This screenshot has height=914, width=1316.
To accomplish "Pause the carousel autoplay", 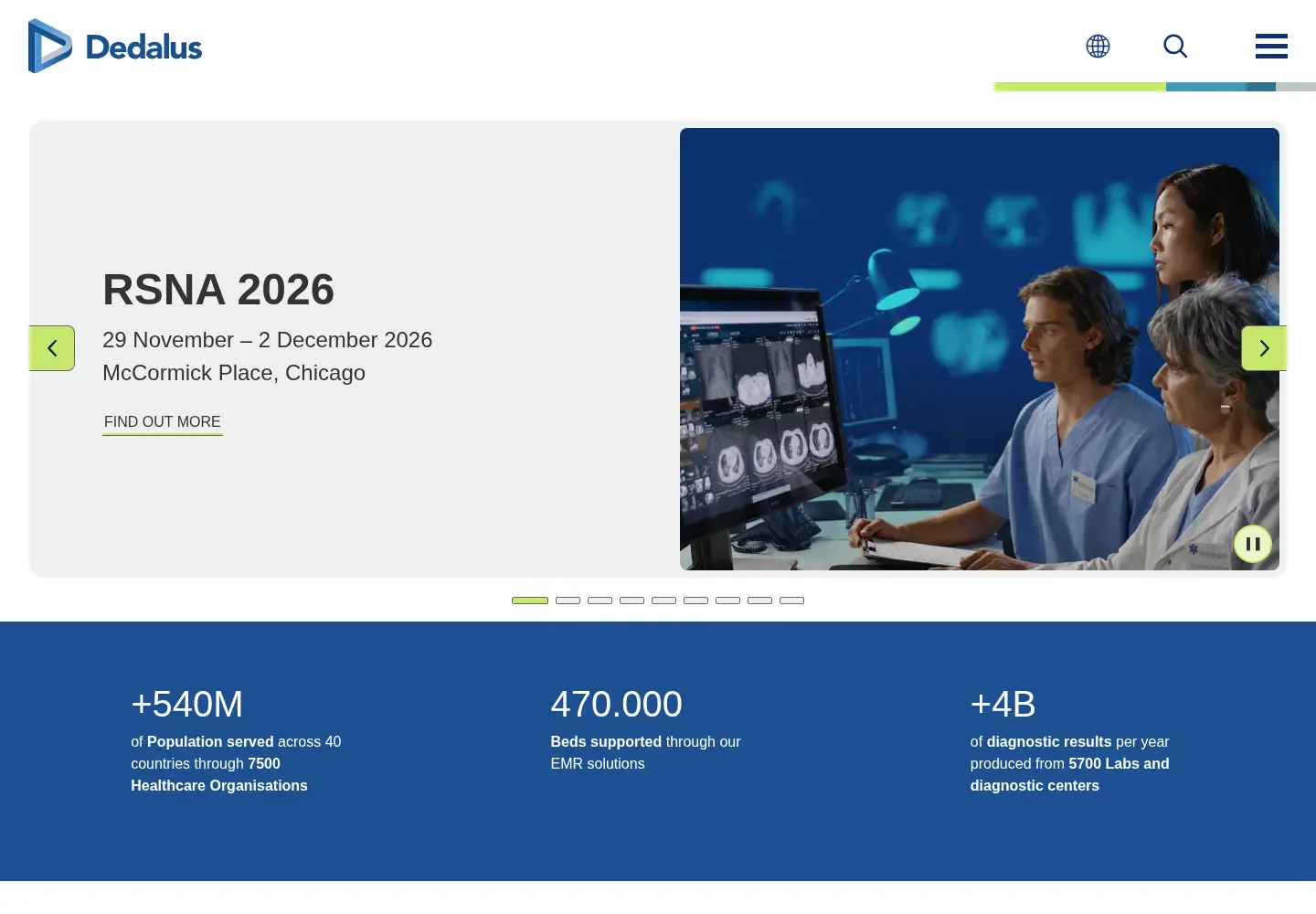I will pos(1253,544).
